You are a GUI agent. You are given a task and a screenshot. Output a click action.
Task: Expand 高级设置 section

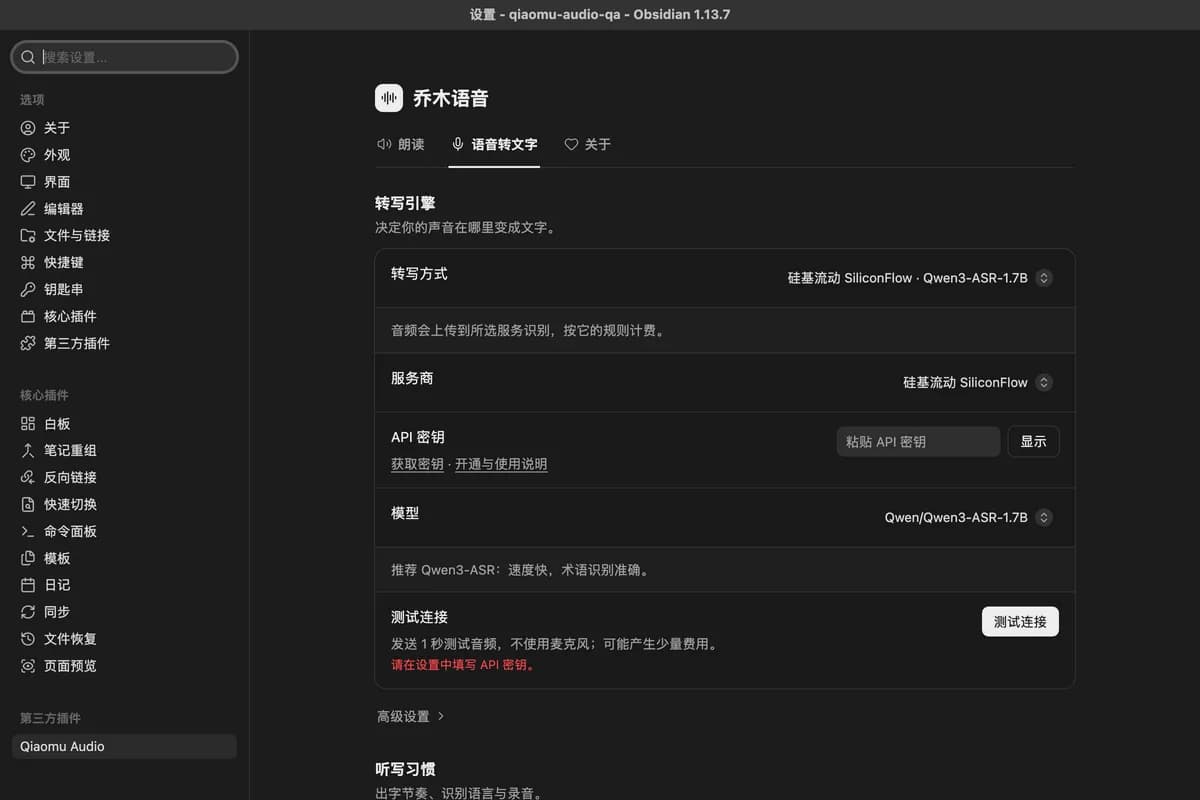pyautogui.click(x=411, y=716)
